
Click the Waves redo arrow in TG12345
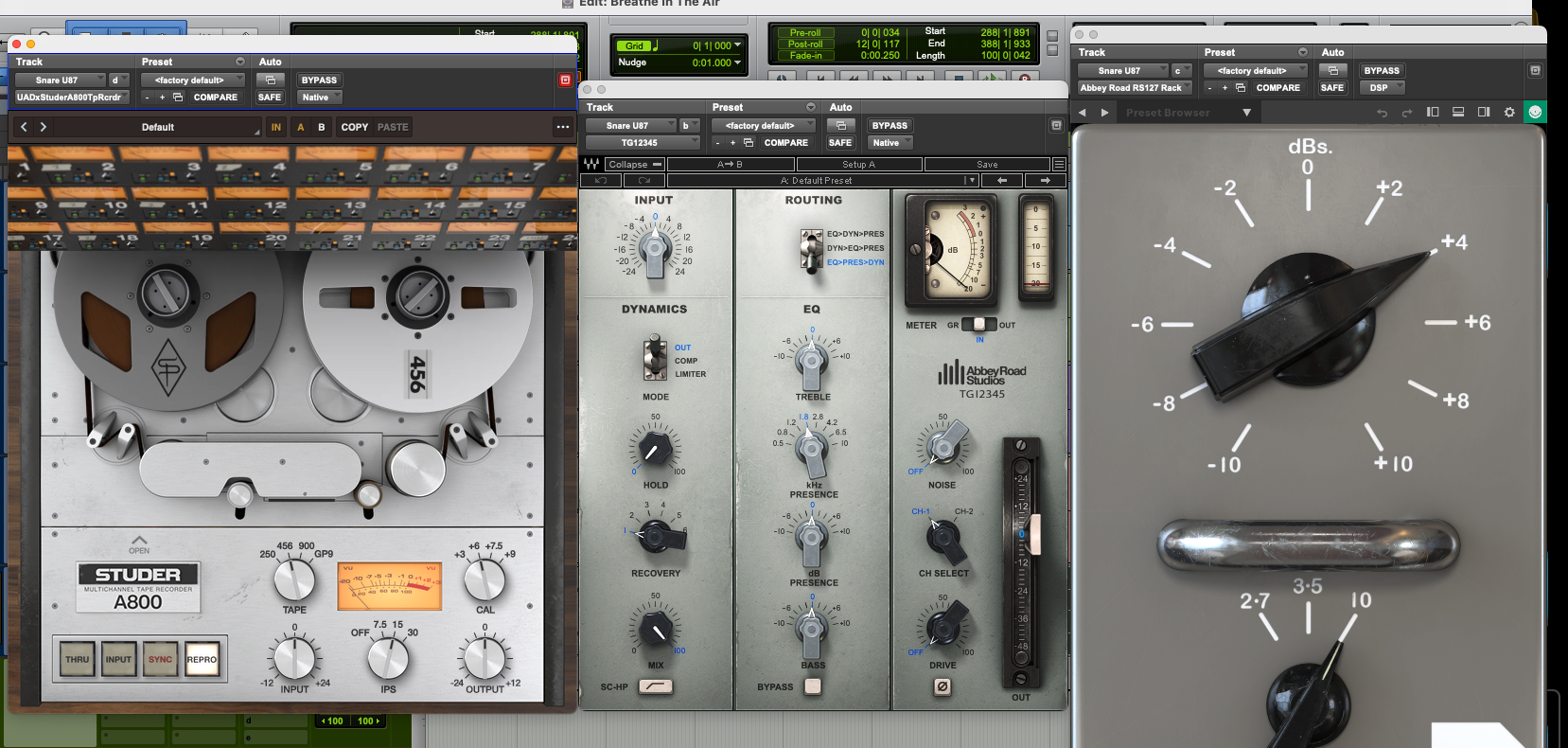tap(644, 181)
